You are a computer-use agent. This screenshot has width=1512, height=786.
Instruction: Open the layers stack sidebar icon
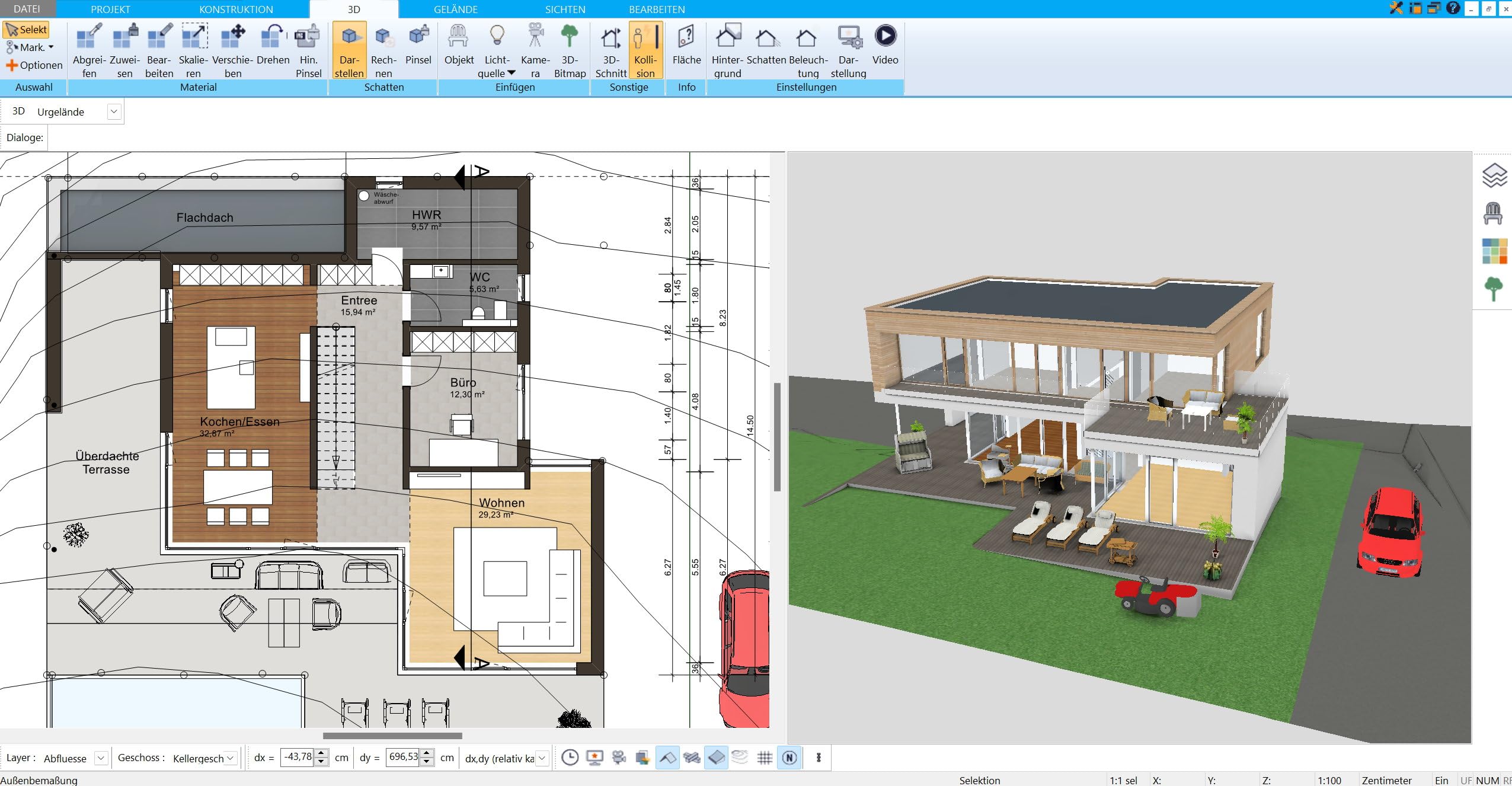point(1494,175)
